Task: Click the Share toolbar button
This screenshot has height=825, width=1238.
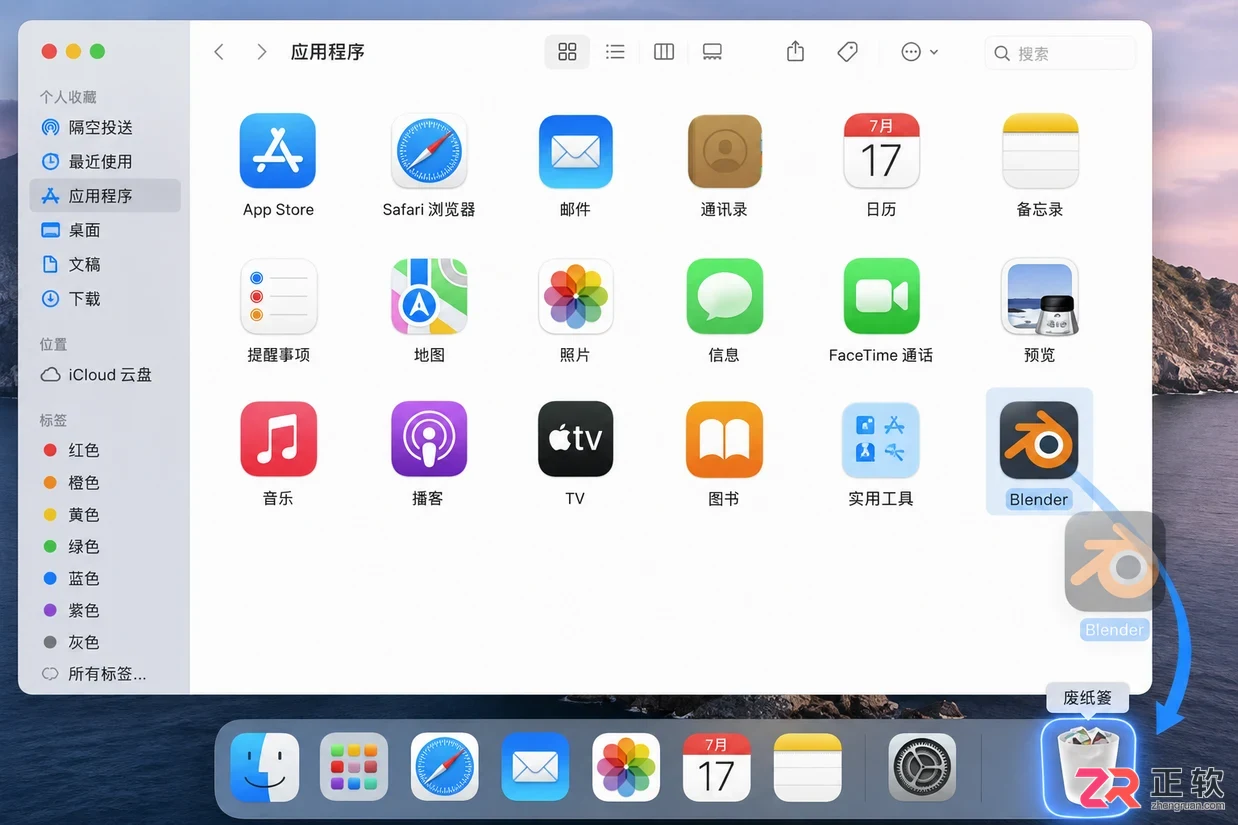Action: click(x=795, y=52)
